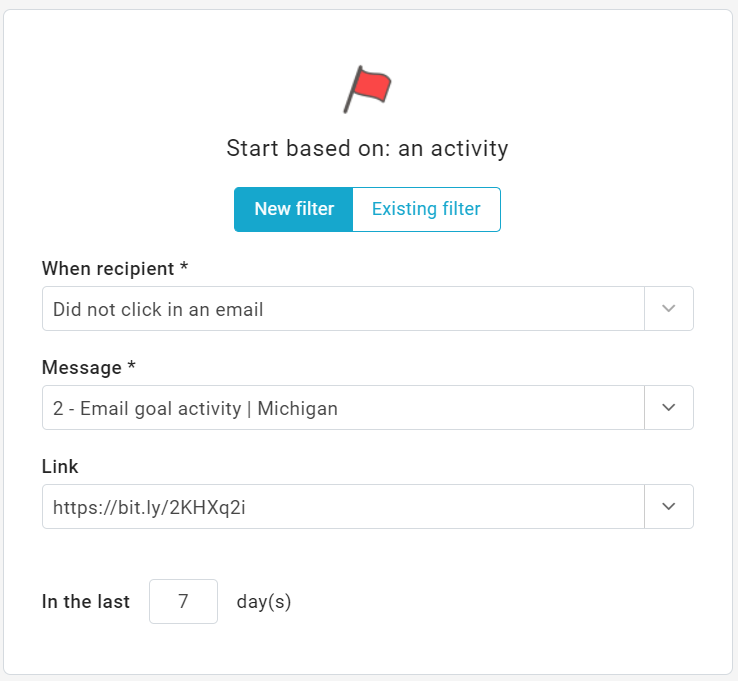Click the red flag icon
The image size is (738, 681).
click(x=368, y=88)
